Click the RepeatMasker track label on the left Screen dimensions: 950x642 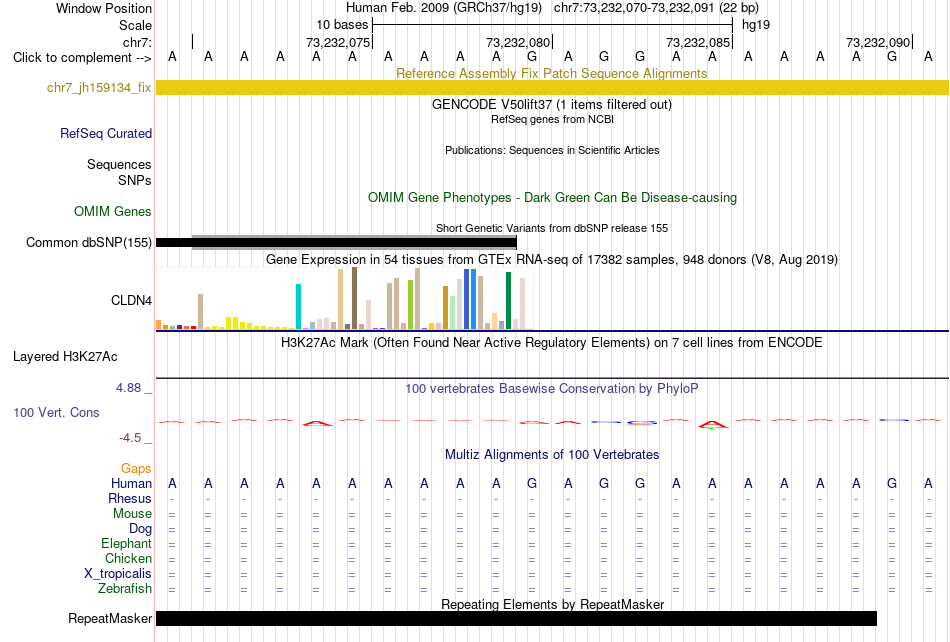[x=110, y=618]
